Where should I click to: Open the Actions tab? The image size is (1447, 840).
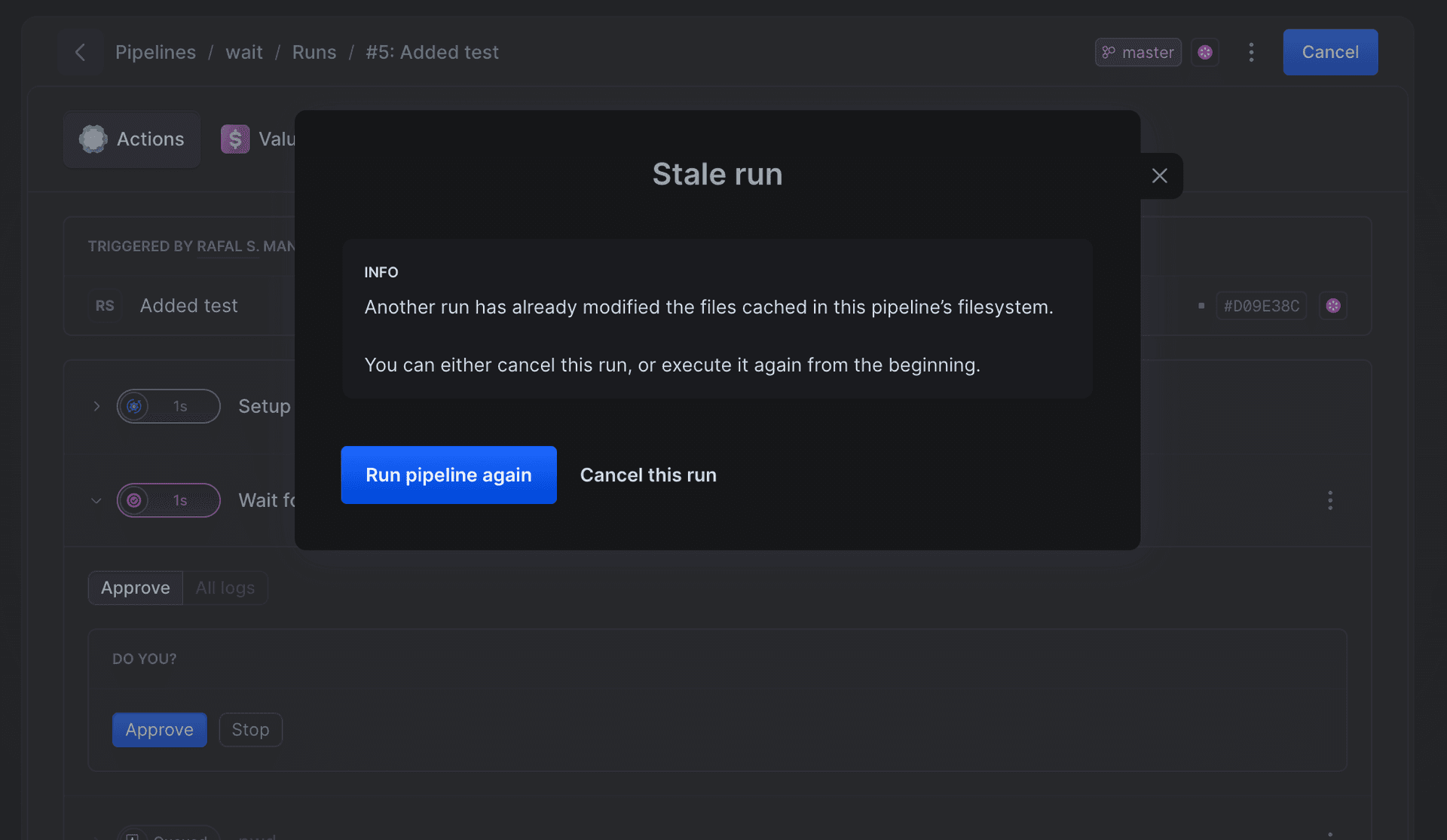[x=132, y=139]
